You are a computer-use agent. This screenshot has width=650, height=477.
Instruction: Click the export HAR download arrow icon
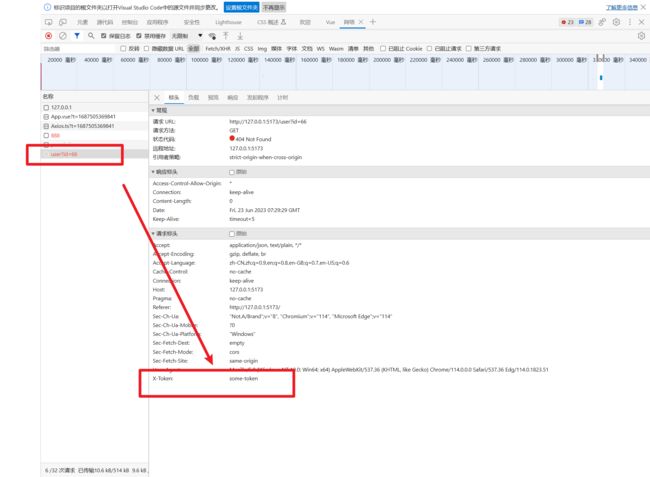(x=240, y=36)
